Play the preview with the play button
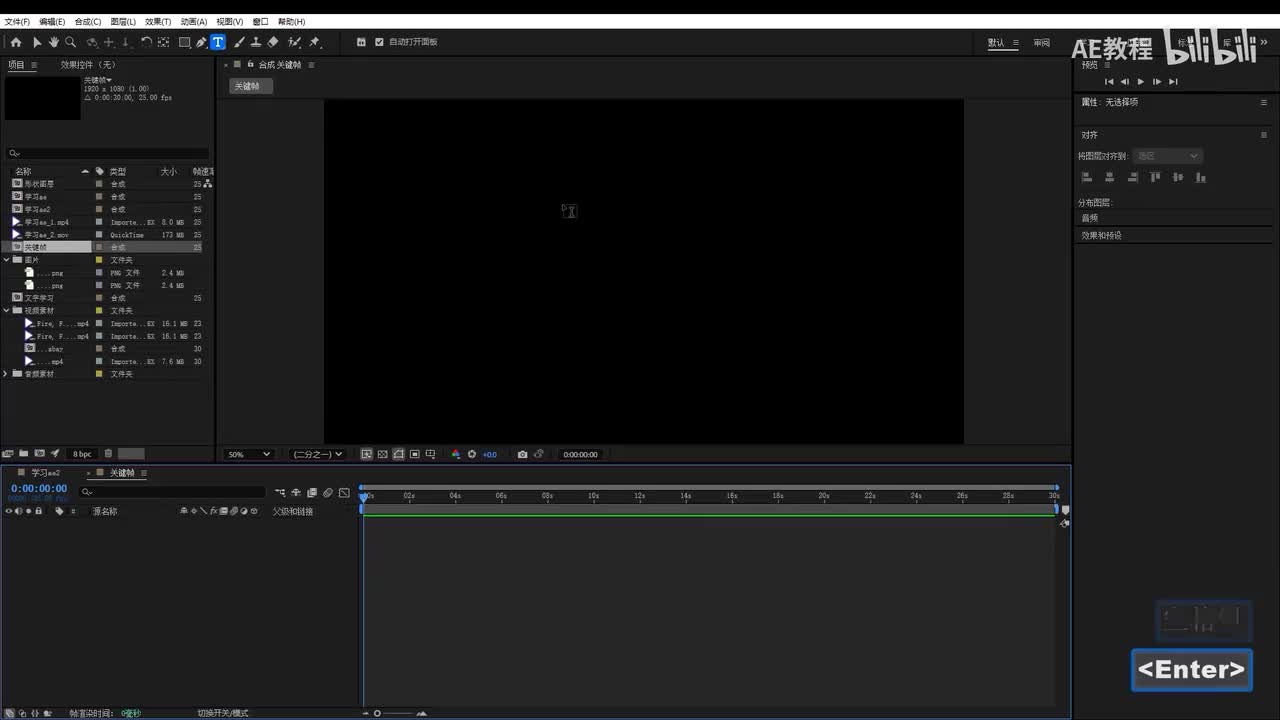1280x720 pixels. [x=1141, y=82]
